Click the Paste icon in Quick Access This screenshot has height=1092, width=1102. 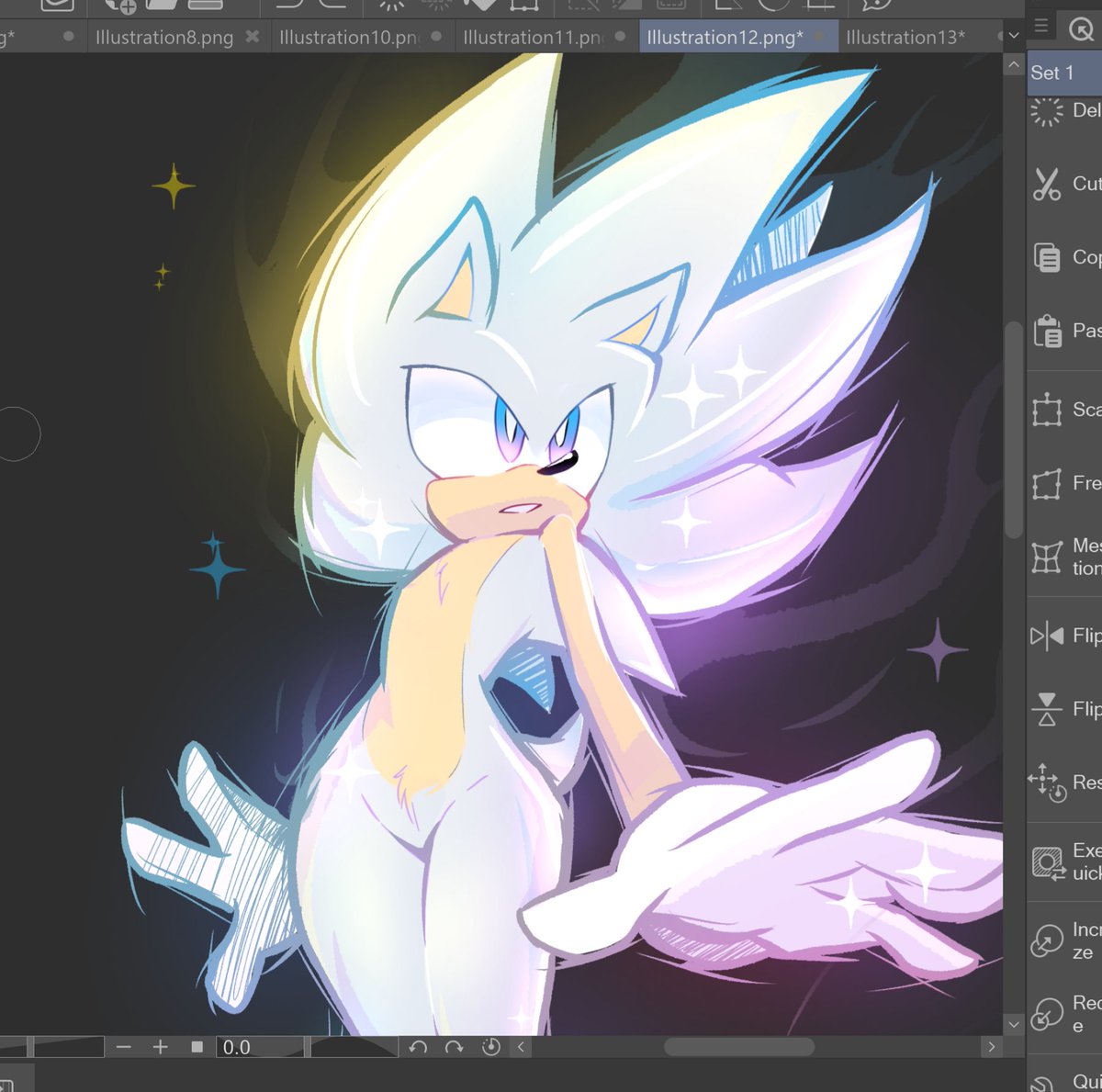coord(1049,332)
